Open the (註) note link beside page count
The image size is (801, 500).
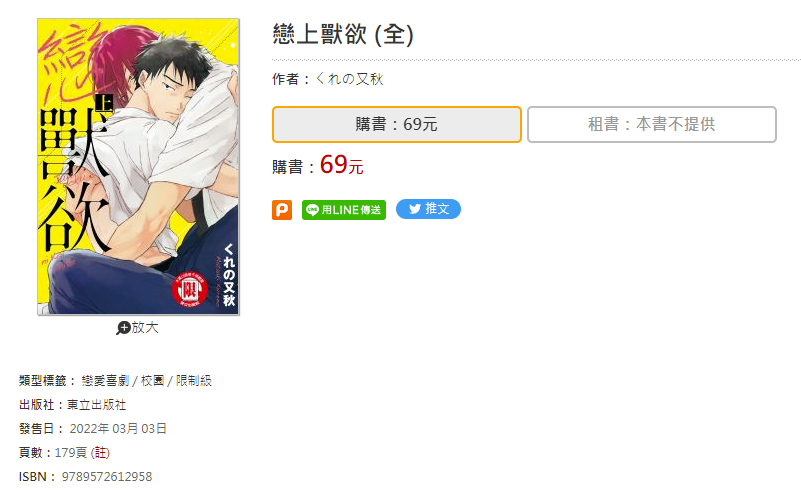(100, 453)
